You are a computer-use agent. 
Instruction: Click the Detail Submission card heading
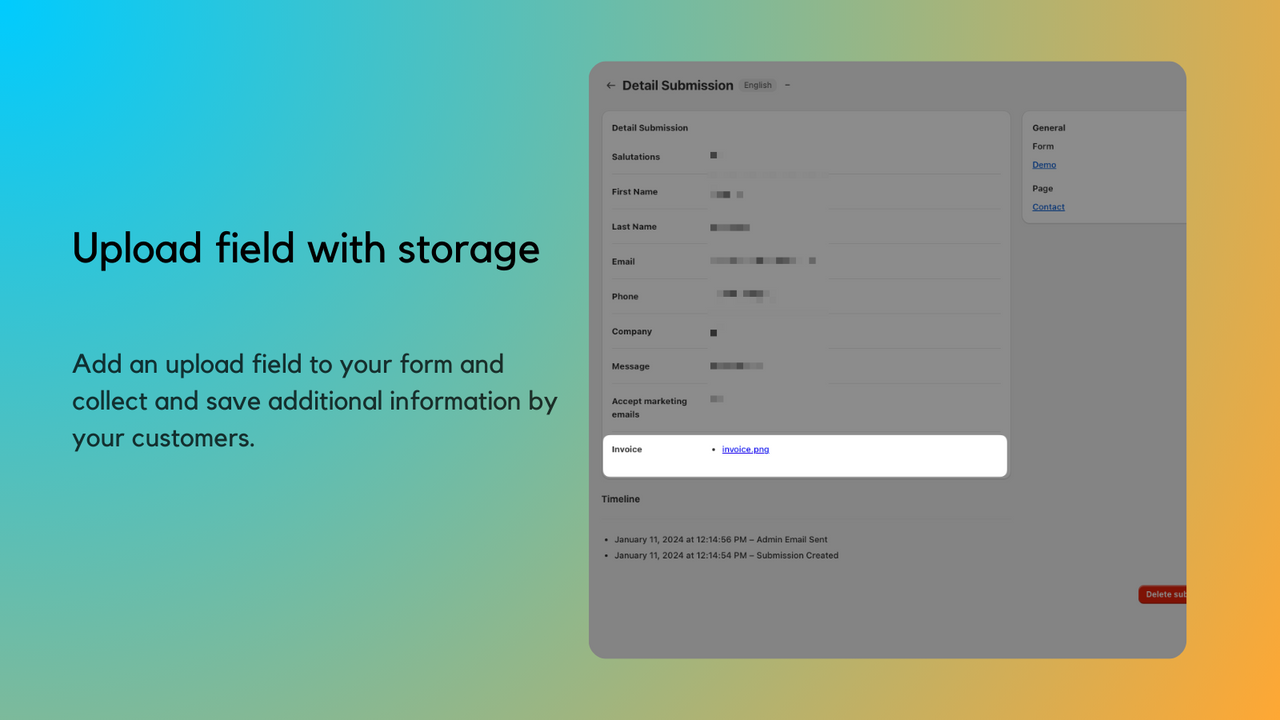650,128
